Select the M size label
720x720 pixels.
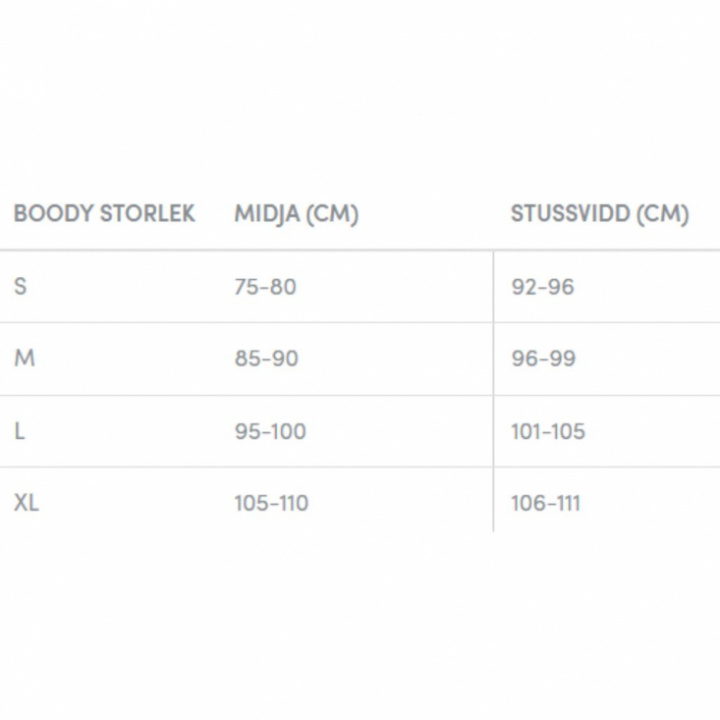pos(24,358)
